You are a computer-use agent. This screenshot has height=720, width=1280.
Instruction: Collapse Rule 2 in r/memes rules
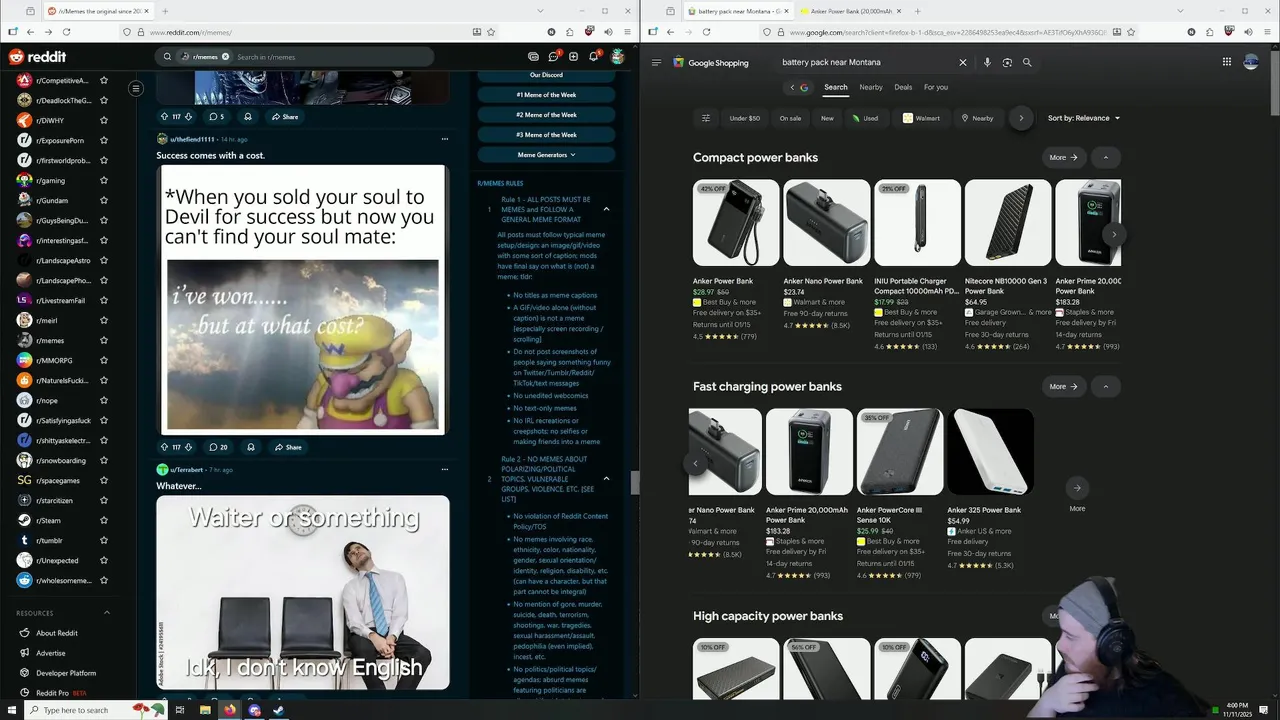pos(606,478)
